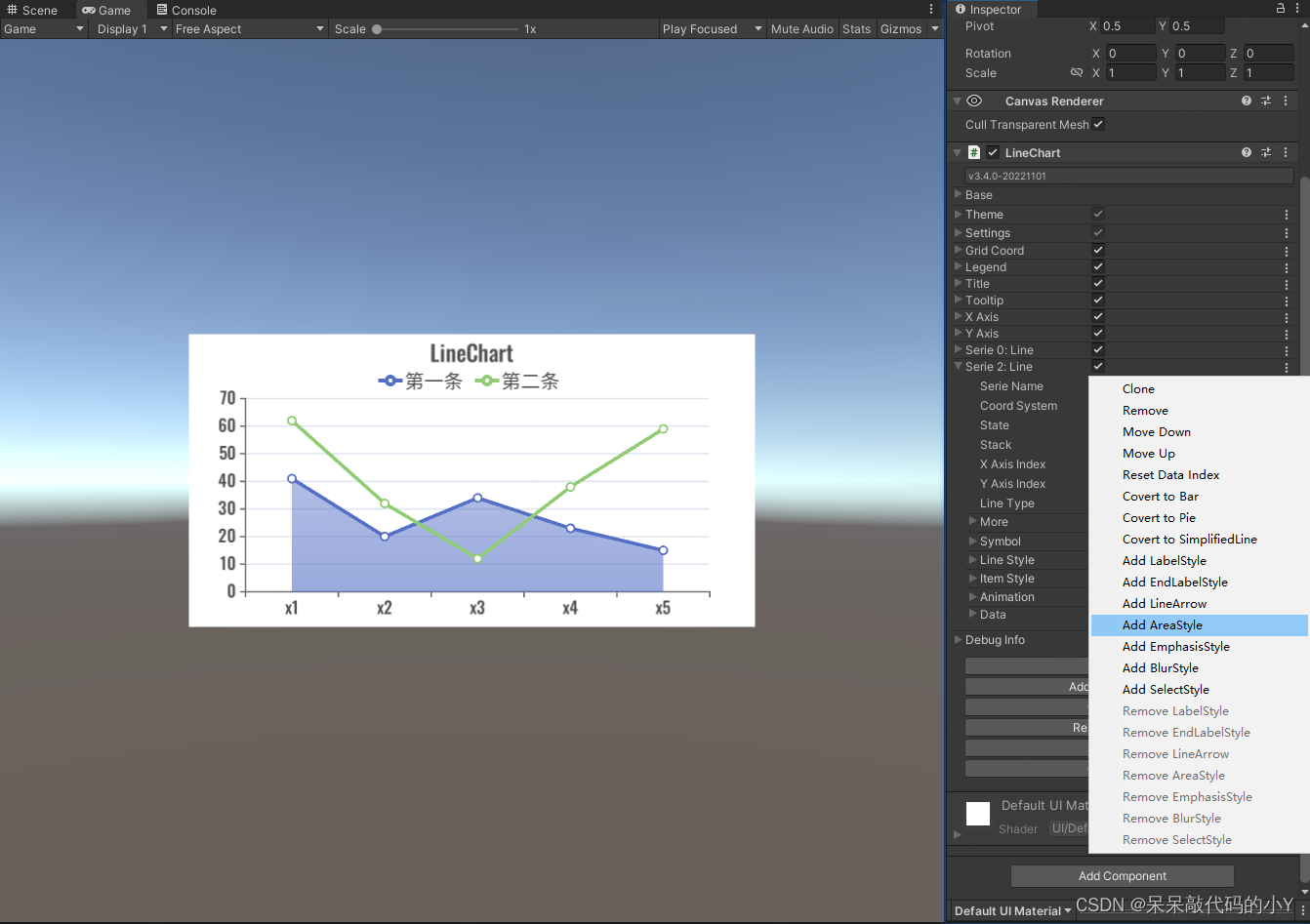This screenshot has width=1310, height=924.
Task: Click the Inspector lock icon
Action: tap(1281, 8)
